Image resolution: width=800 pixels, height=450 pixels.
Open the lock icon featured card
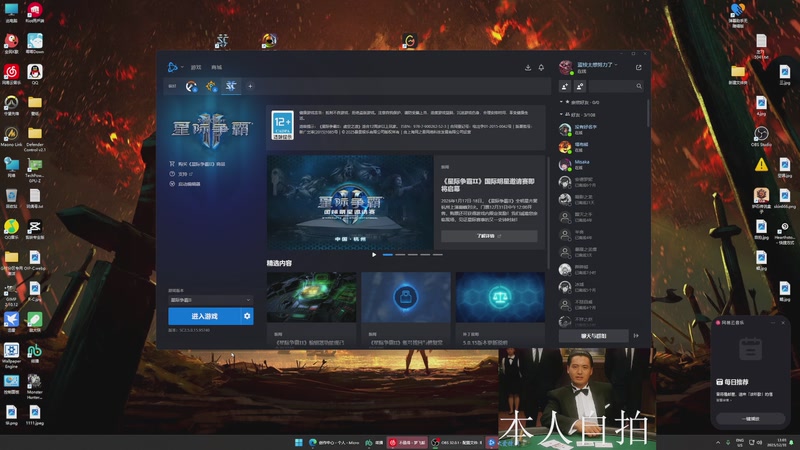(x=406, y=308)
